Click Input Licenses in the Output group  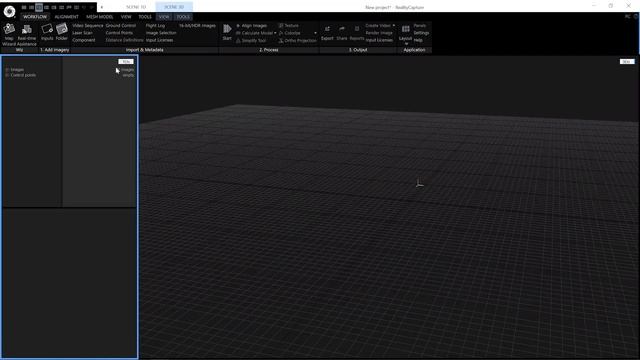[379, 40]
